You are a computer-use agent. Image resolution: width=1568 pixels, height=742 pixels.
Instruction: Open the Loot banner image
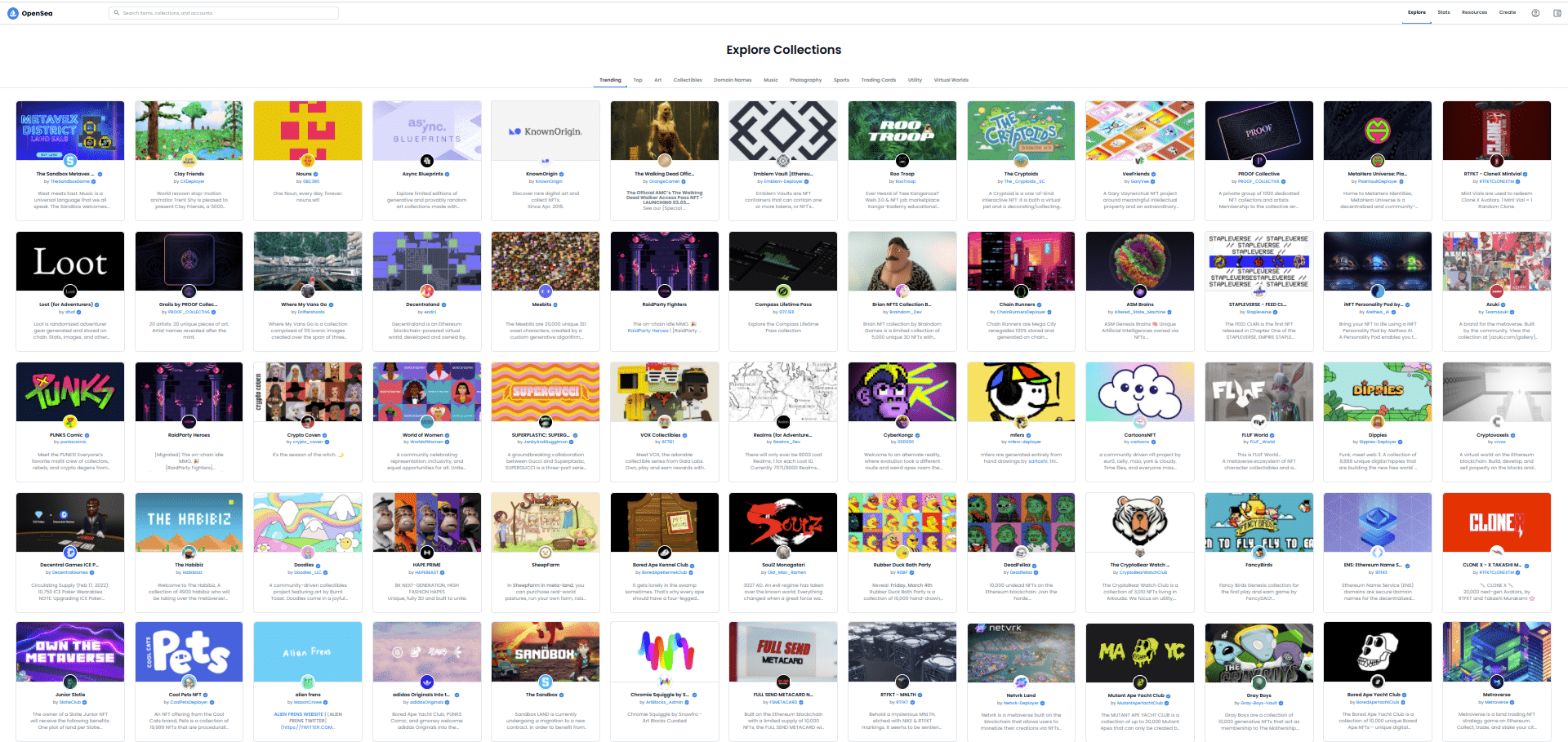(x=70, y=261)
